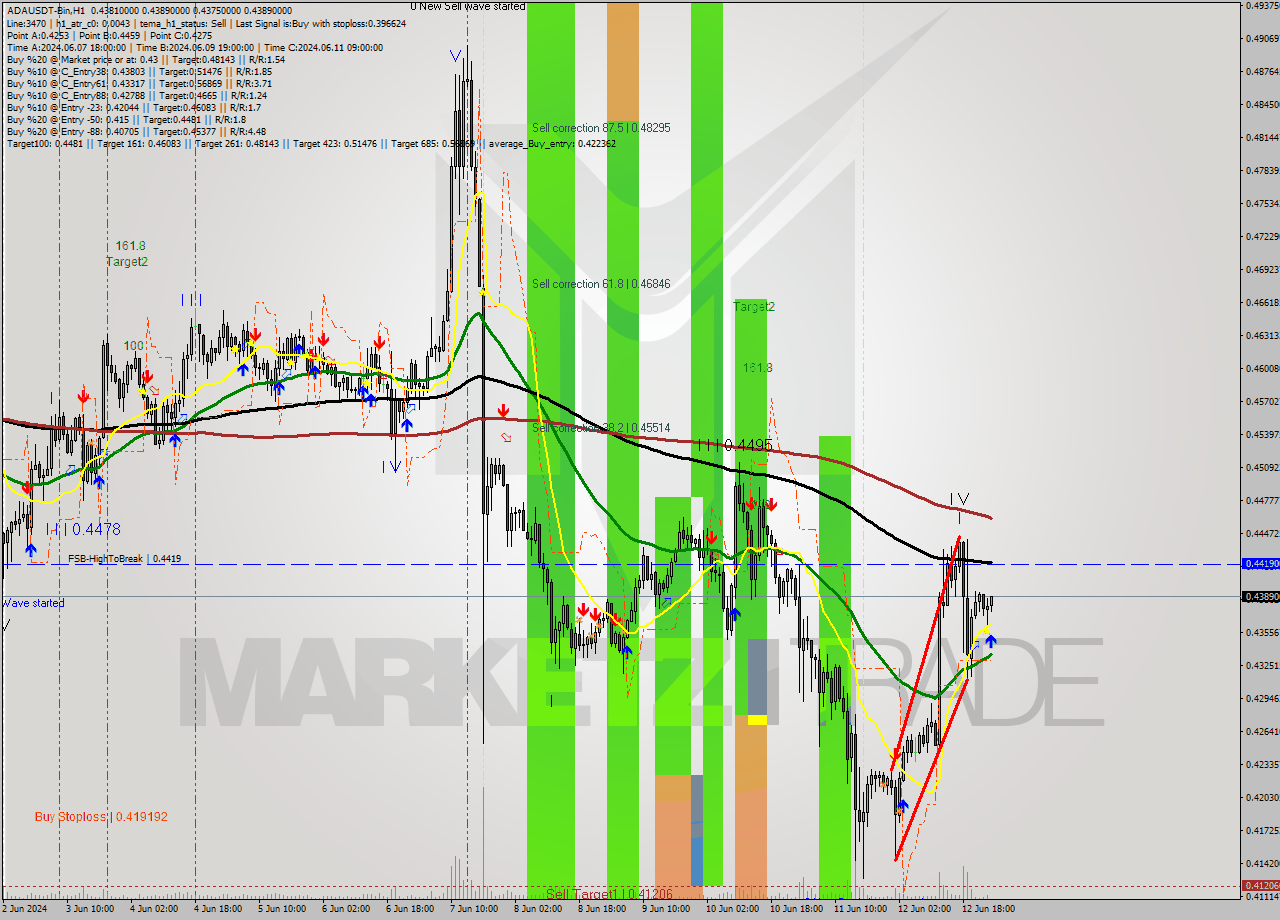Select the '9 Jun 10:00' time axis label
The width and height of the screenshot is (1280, 920).
tap(665, 909)
